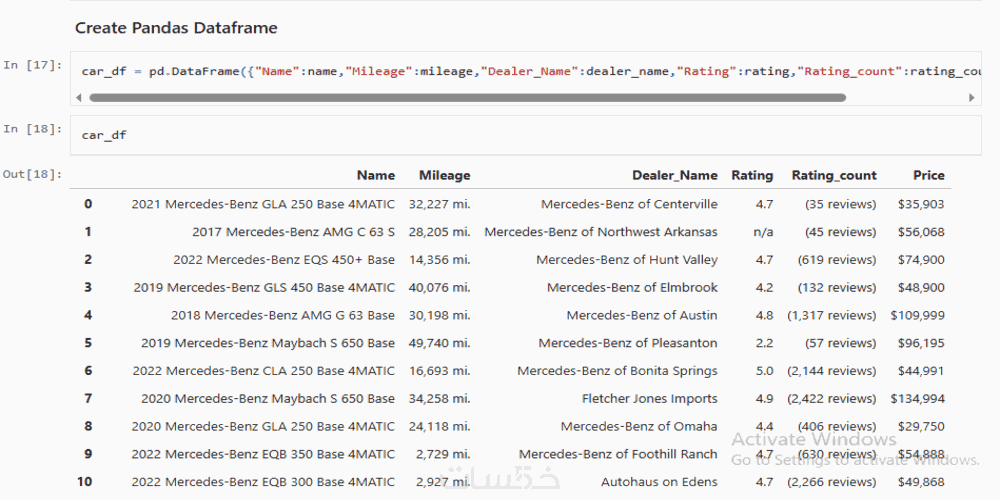Viewport: 1000px width, 500px height.
Task: Select the 'Create Pandas Dataframe' heading
Action: (176, 28)
